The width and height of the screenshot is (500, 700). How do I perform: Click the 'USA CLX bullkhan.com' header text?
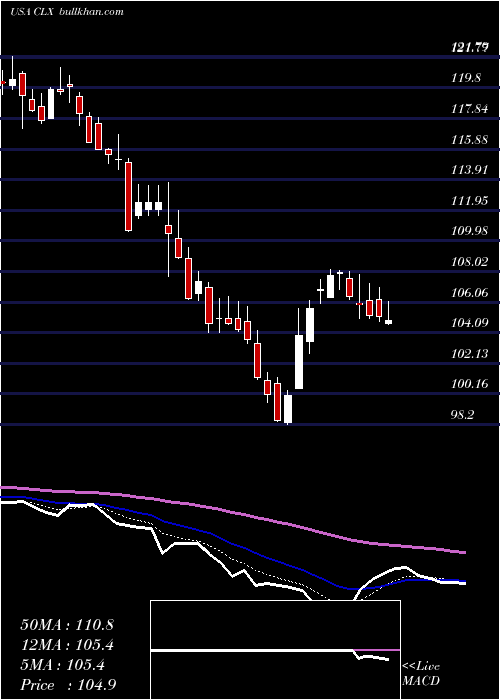(x=67, y=12)
